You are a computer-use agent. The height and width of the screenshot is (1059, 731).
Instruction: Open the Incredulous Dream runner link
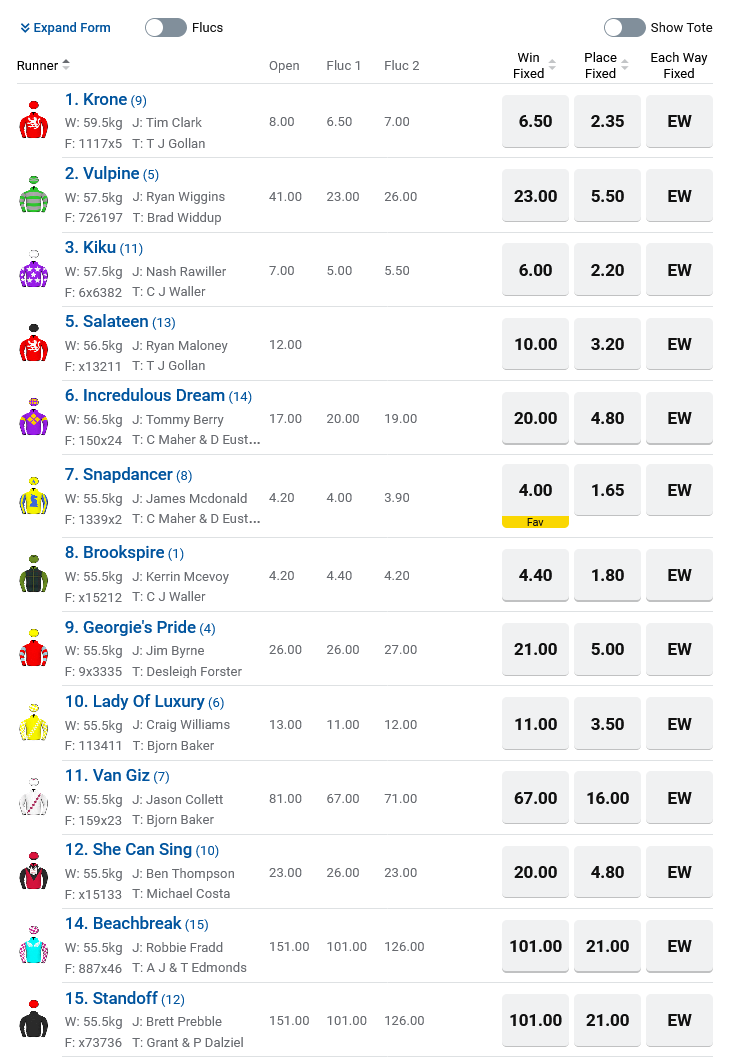(x=153, y=396)
